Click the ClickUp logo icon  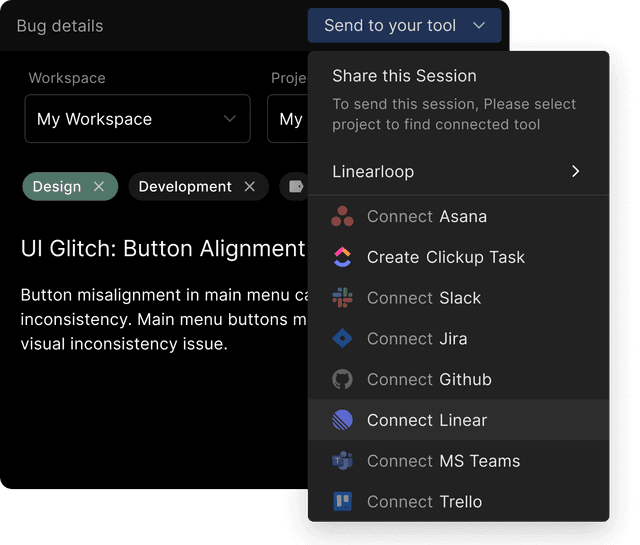[342, 257]
